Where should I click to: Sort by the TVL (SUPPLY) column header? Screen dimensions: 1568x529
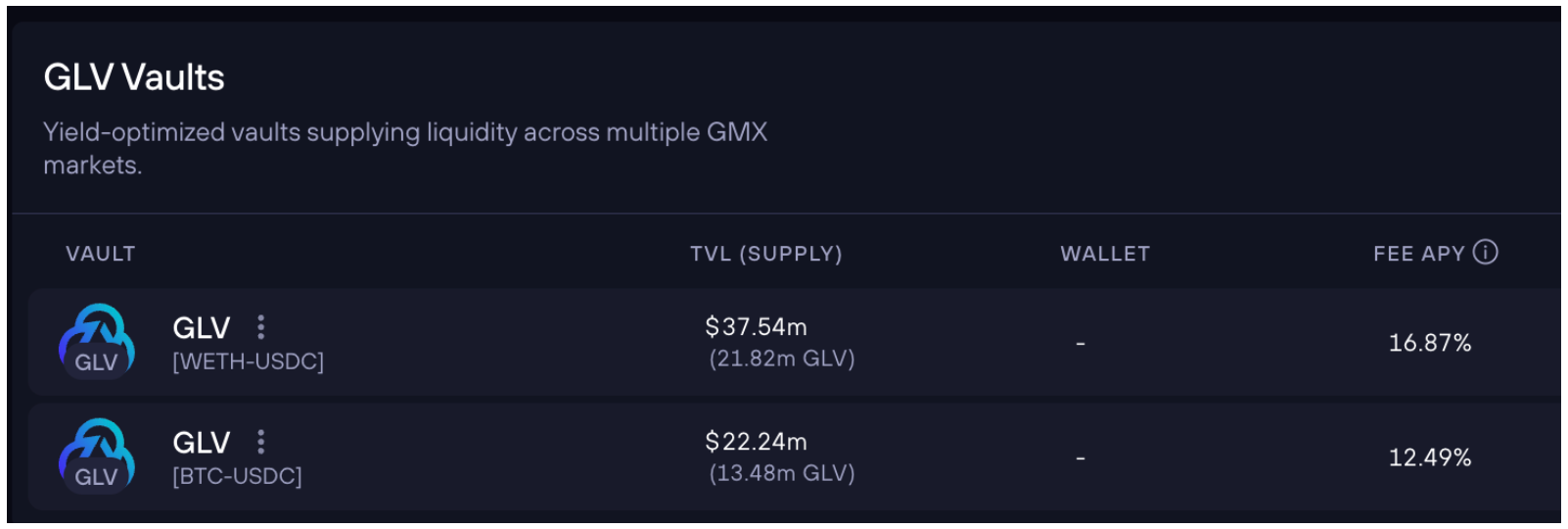[x=765, y=254]
